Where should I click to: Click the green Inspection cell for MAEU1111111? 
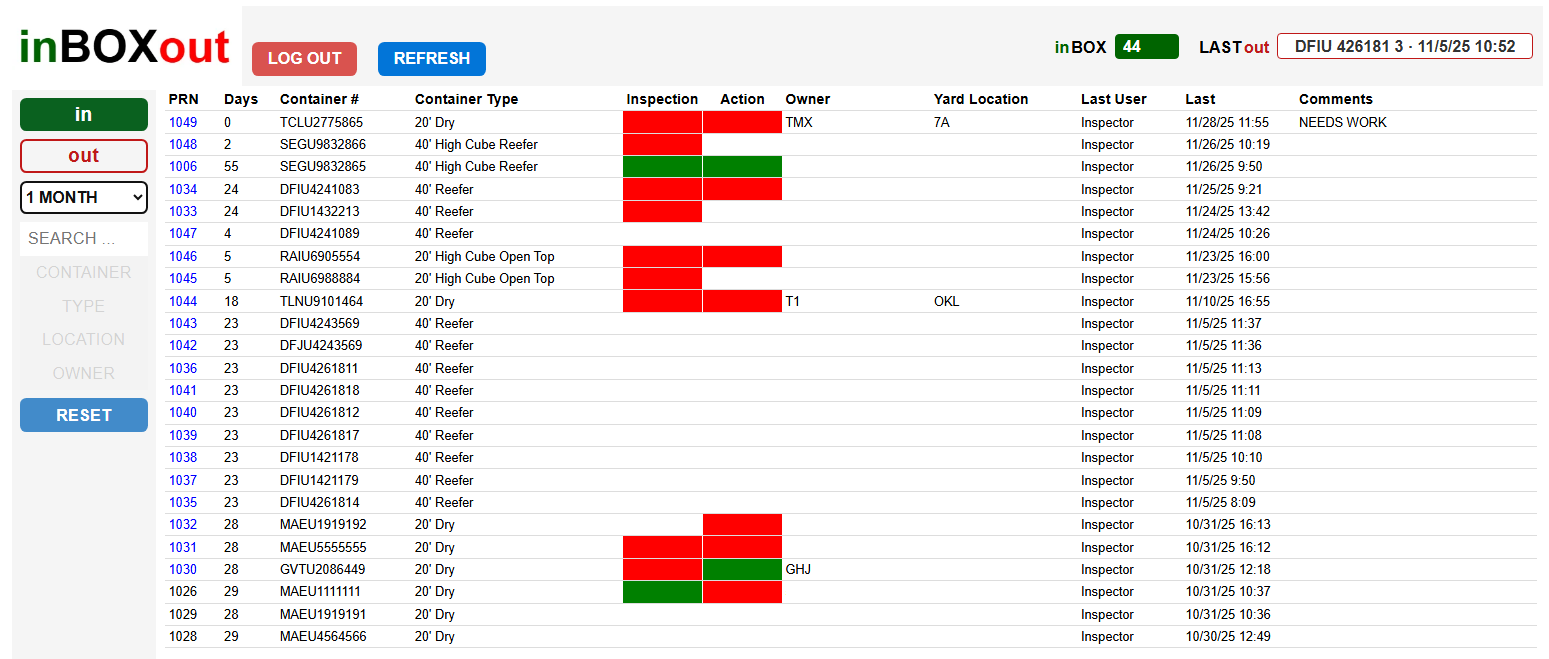coord(662,591)
